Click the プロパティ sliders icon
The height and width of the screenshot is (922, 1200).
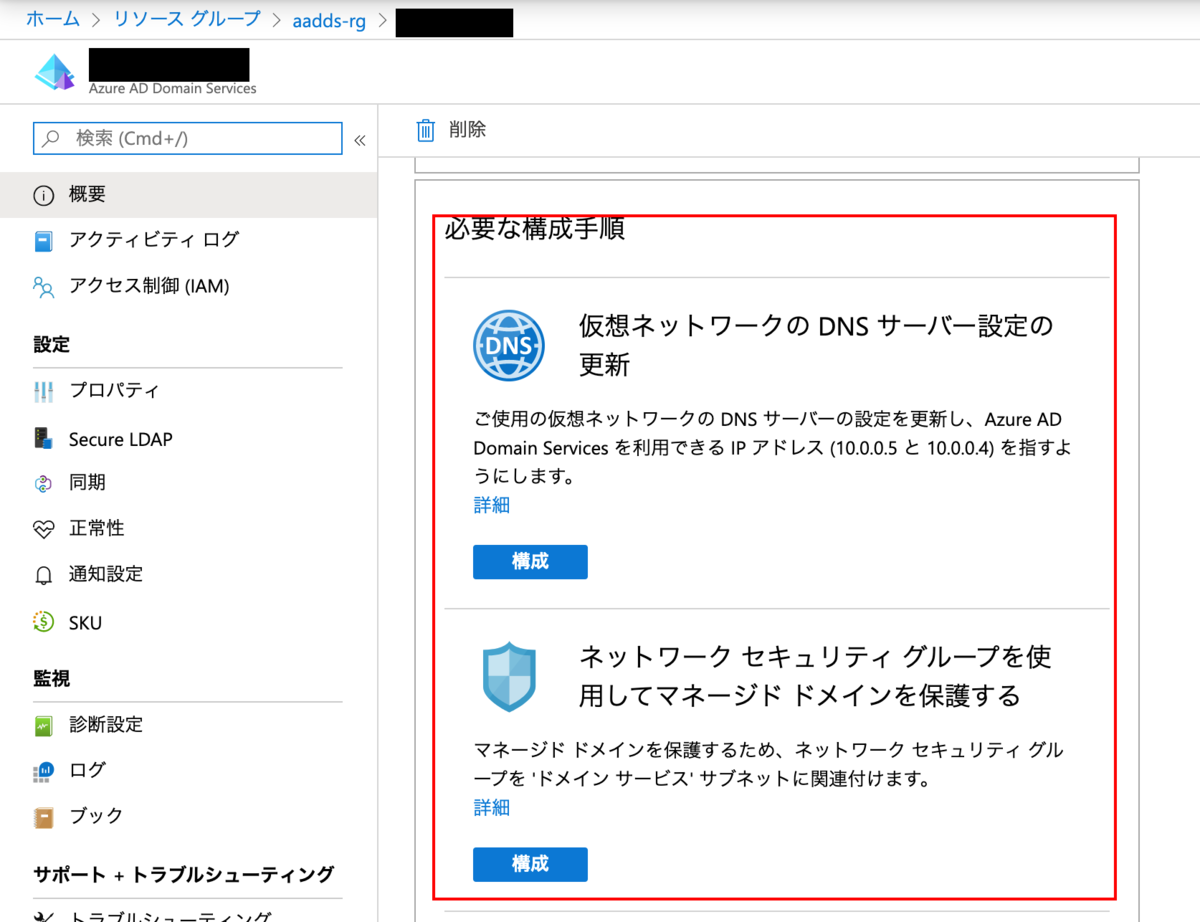(43, 391)
